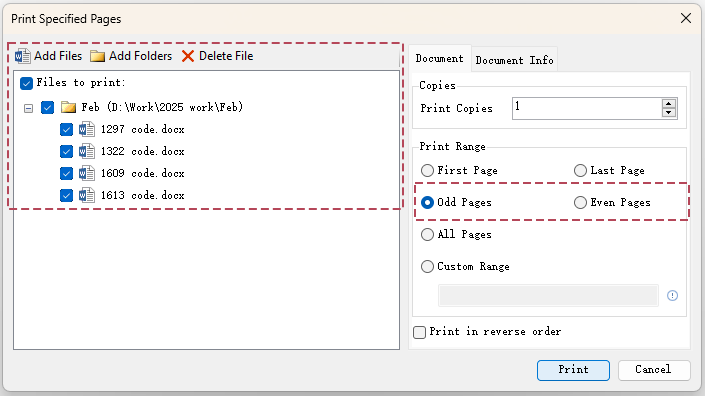The image size is (705, 396).
Task: Select the First Page radio button
Action: (x=427, y=170)
